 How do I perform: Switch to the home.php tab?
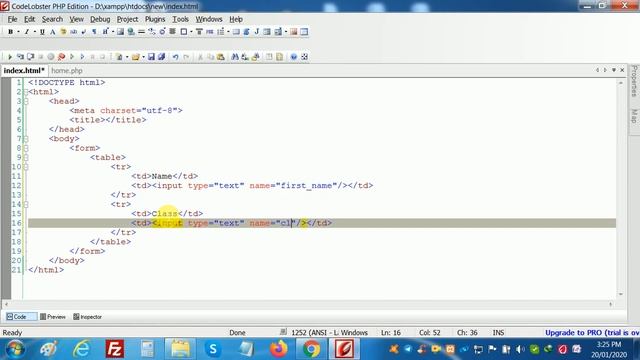[x=67, y=71]
